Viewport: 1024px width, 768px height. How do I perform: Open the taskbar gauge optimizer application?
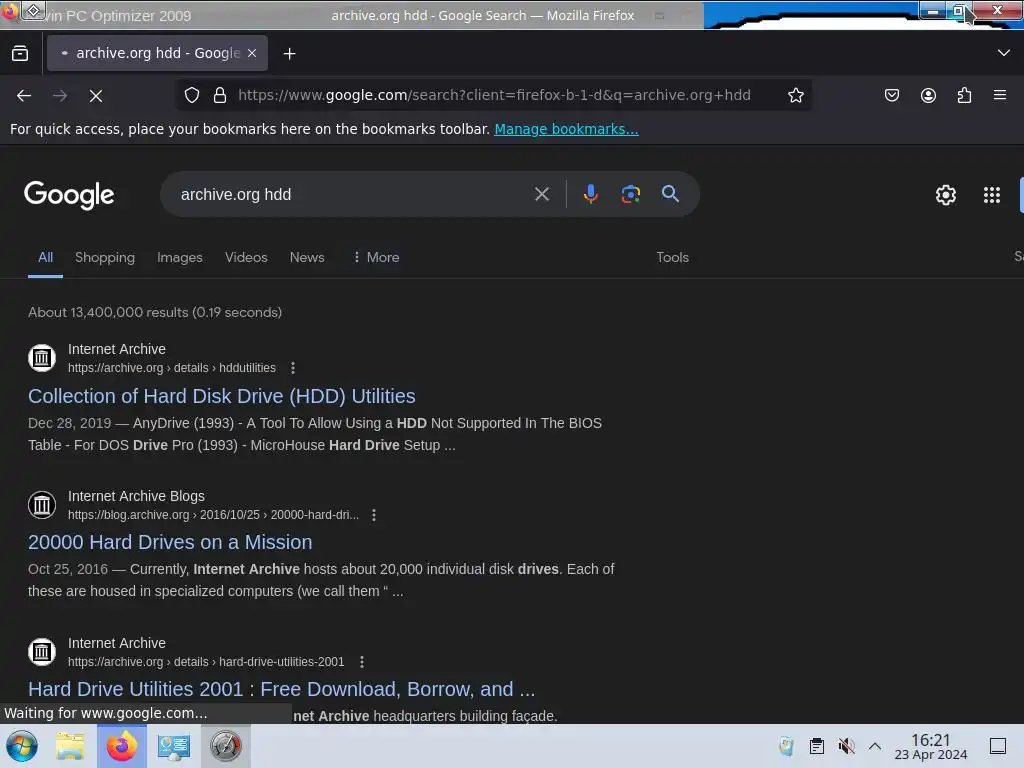[x=225, y=746]
